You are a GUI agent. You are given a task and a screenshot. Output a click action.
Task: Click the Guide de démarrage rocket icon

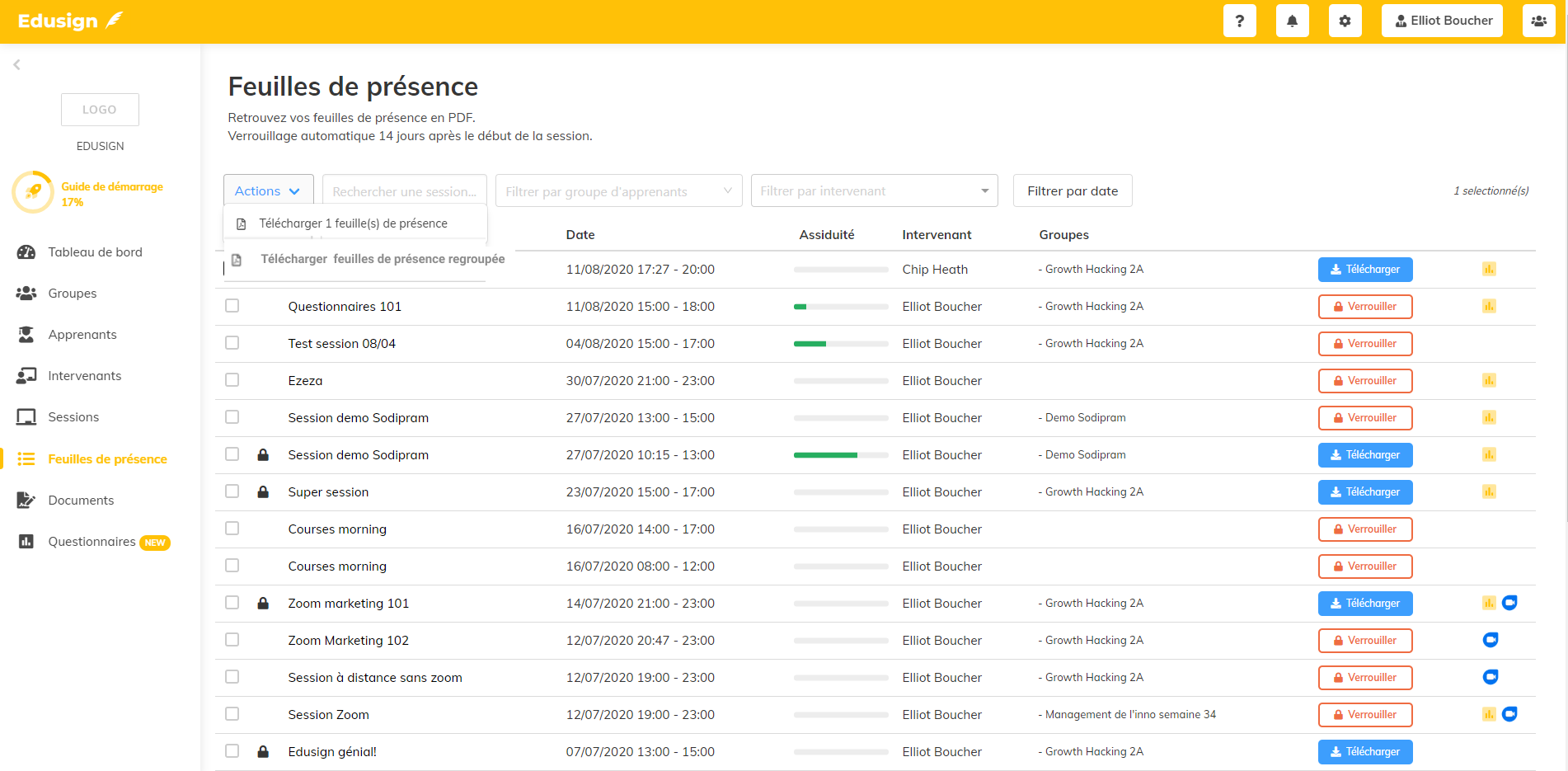click(33, 192)
